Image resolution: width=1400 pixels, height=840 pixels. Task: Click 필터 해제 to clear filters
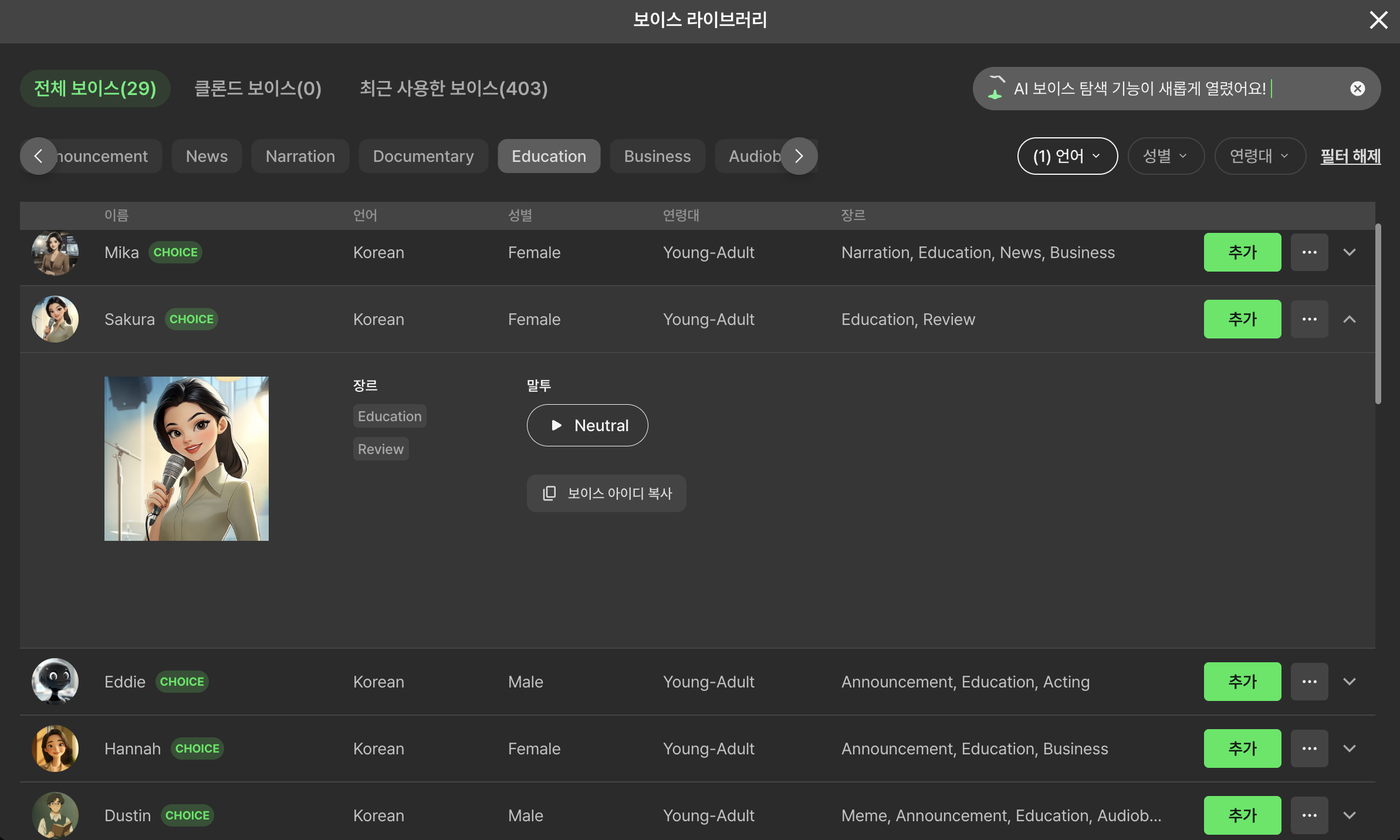pos(1350,156)
